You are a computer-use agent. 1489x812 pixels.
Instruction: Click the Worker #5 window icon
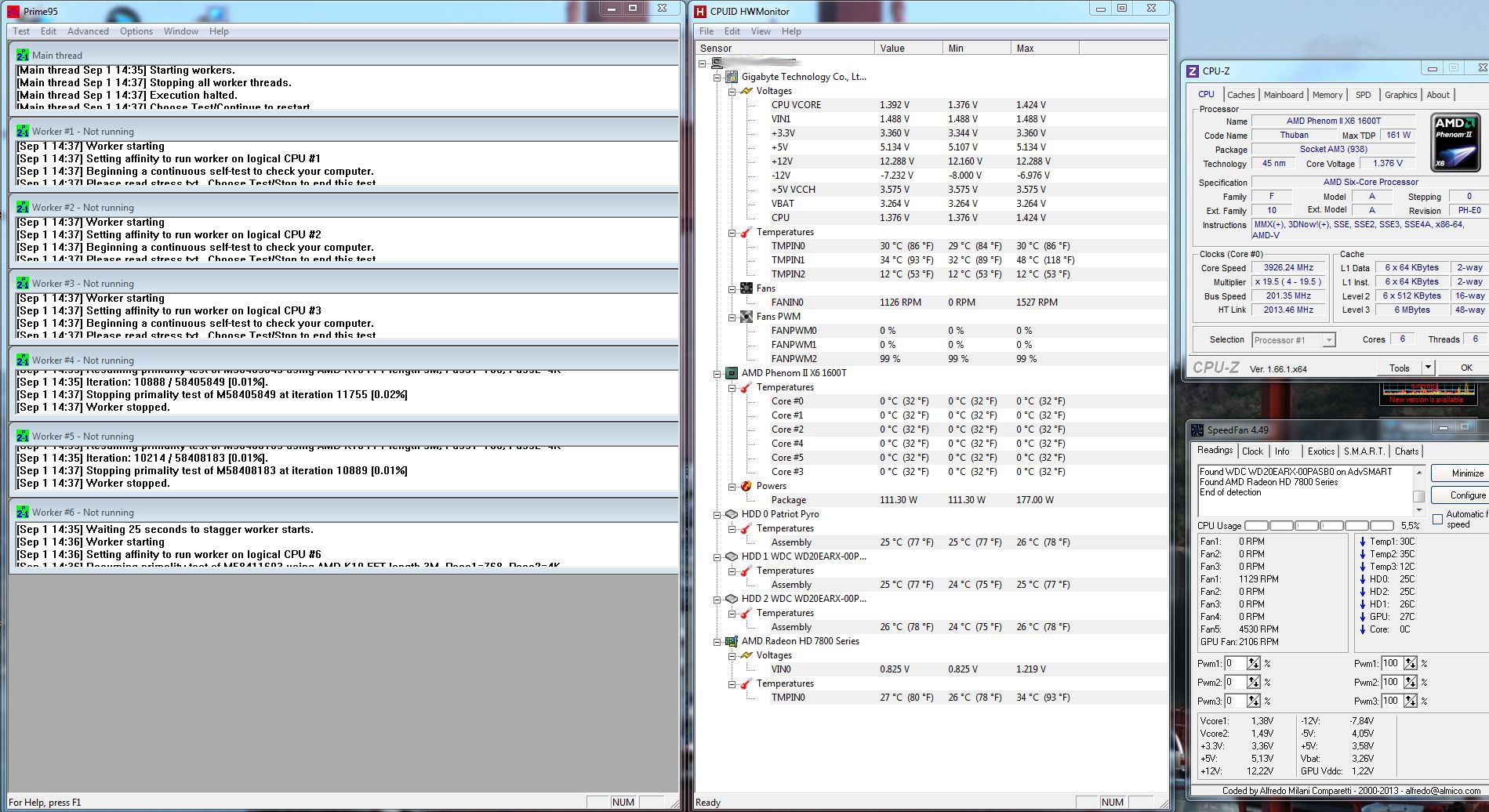pos(22,436)
